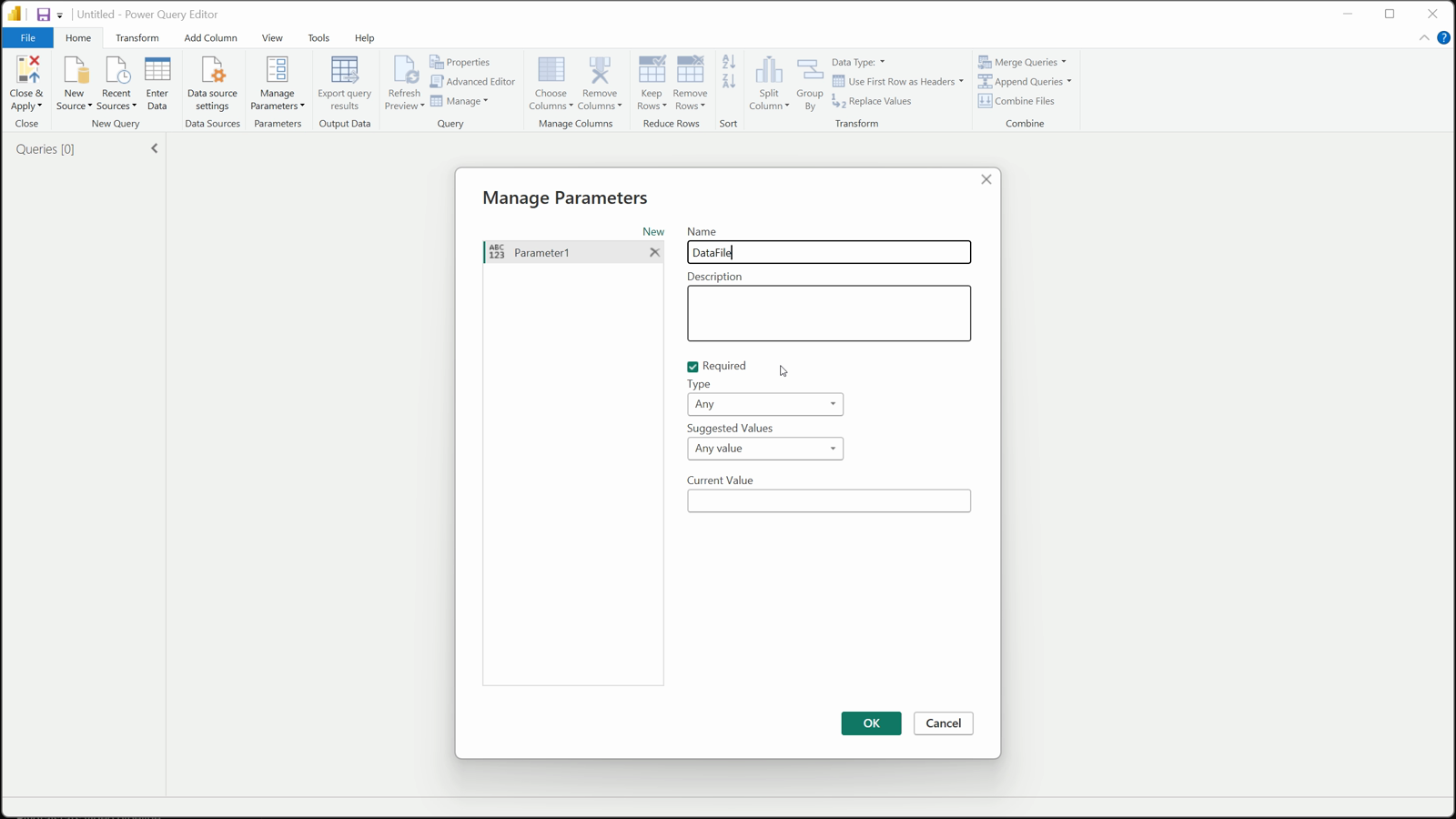This screenshot has width=1456, height=819.
Task: Open the Merge Queries dropdown
Action: pos(1022,62)
